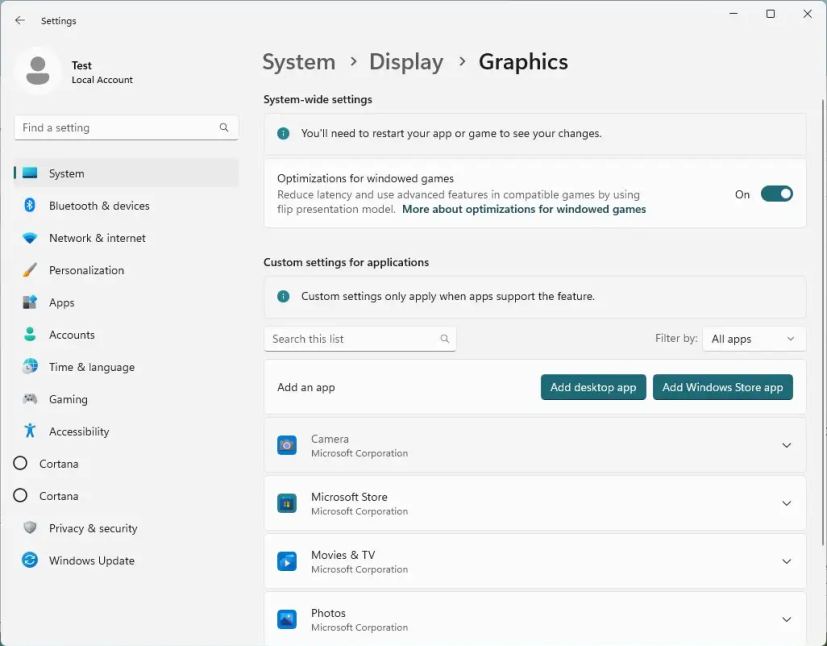The image size is (827, 646).
Task: Click the Windows Update sync icon
Action: tap(30, 560)
